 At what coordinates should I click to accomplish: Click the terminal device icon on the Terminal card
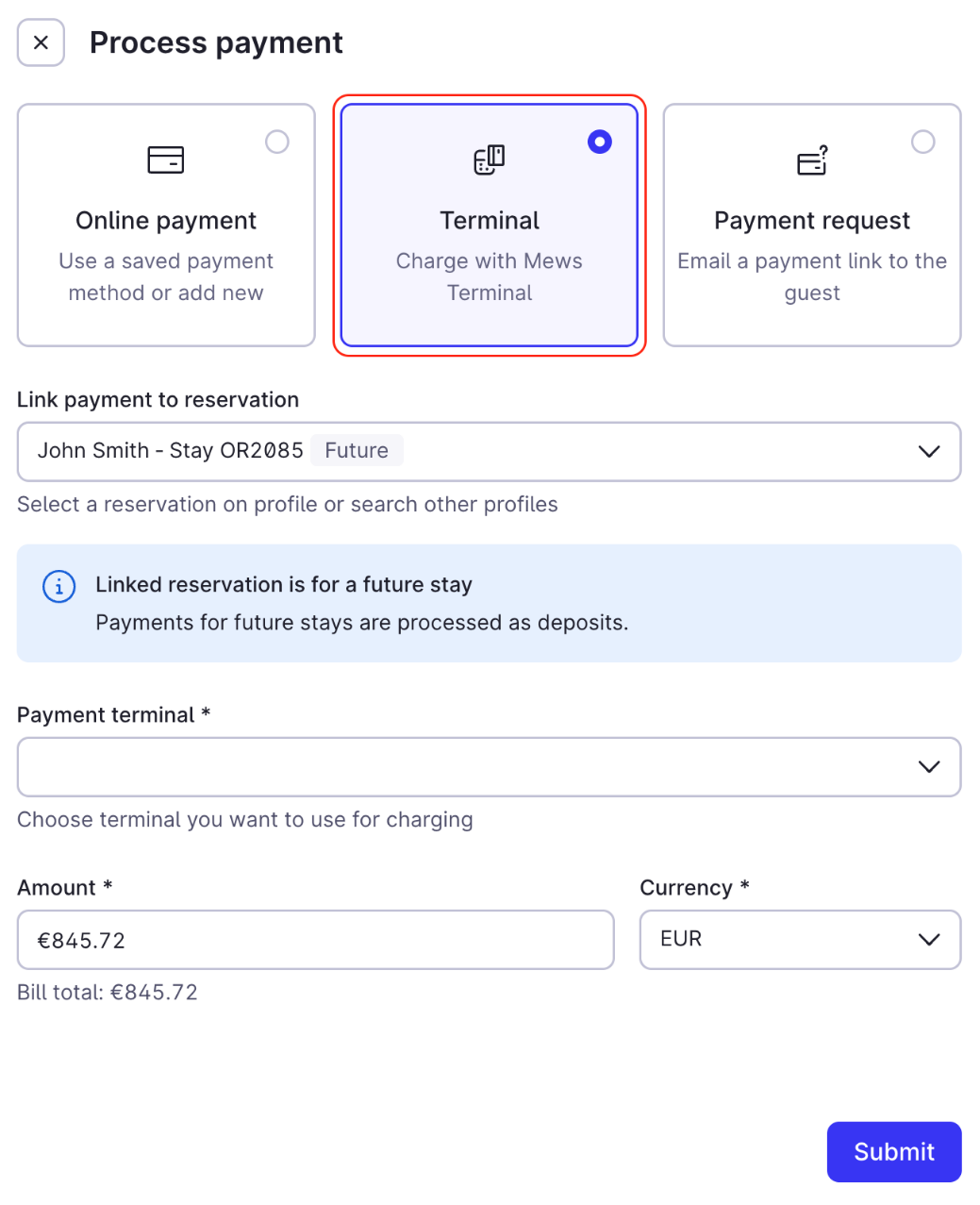point(489,159)
